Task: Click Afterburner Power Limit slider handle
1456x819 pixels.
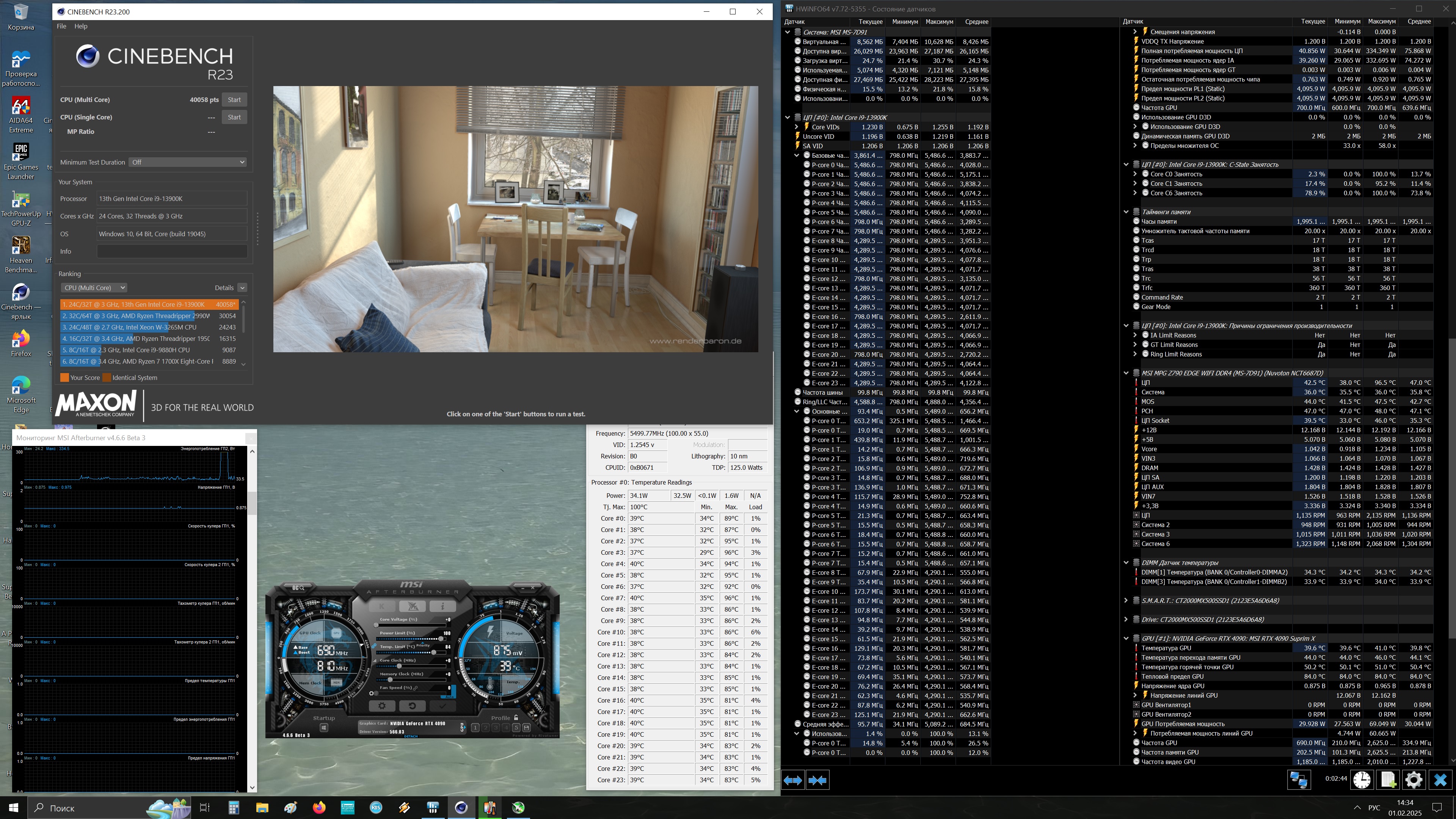Action: pos(441,639)
